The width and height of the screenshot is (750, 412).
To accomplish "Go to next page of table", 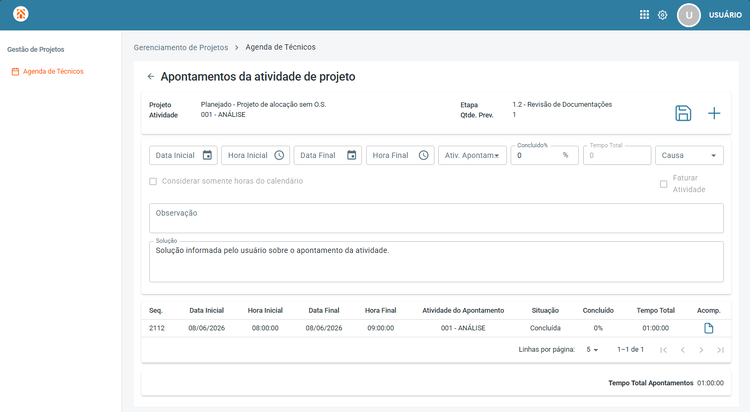I will (701, 350).
